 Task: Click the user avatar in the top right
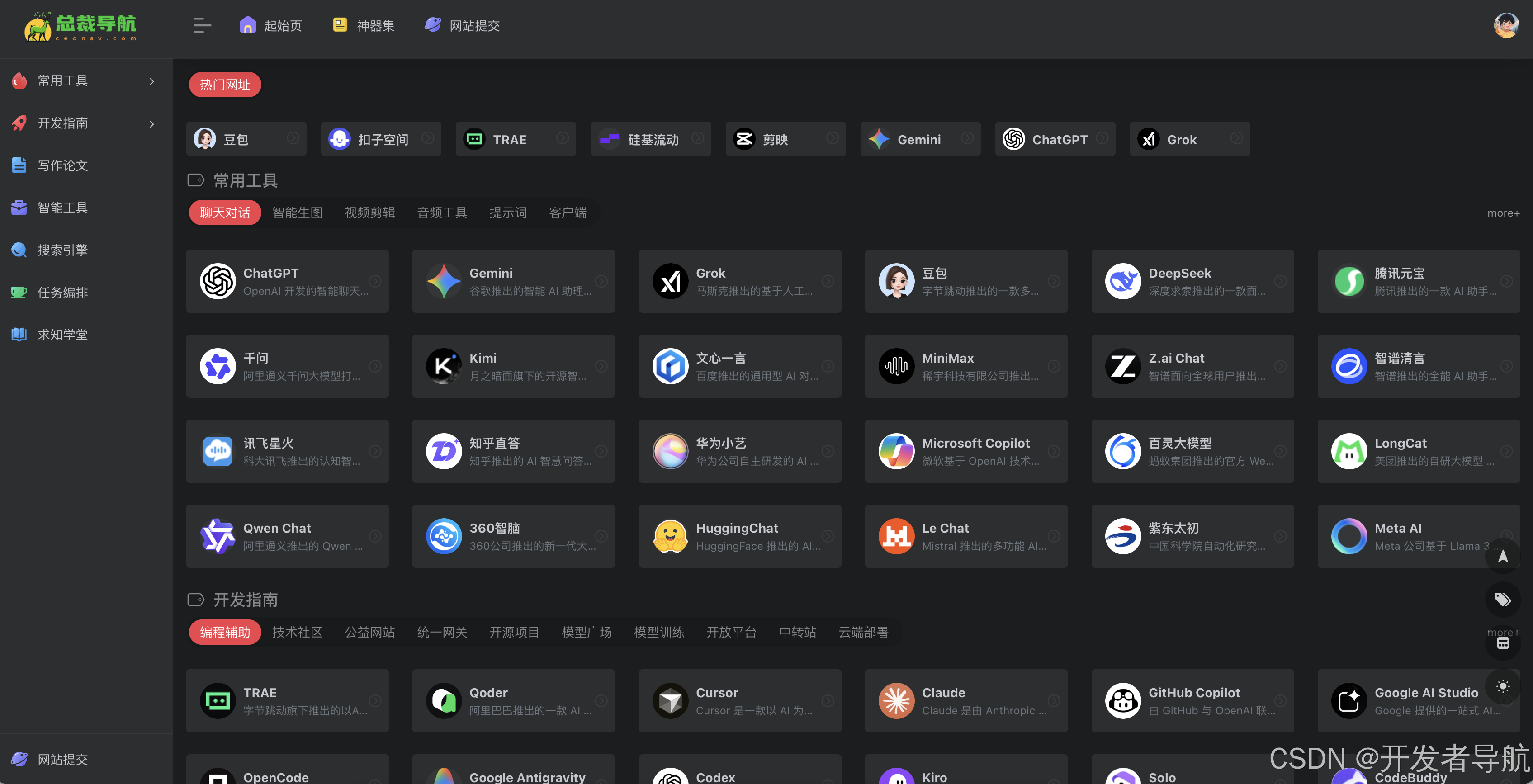[1506, 25]
